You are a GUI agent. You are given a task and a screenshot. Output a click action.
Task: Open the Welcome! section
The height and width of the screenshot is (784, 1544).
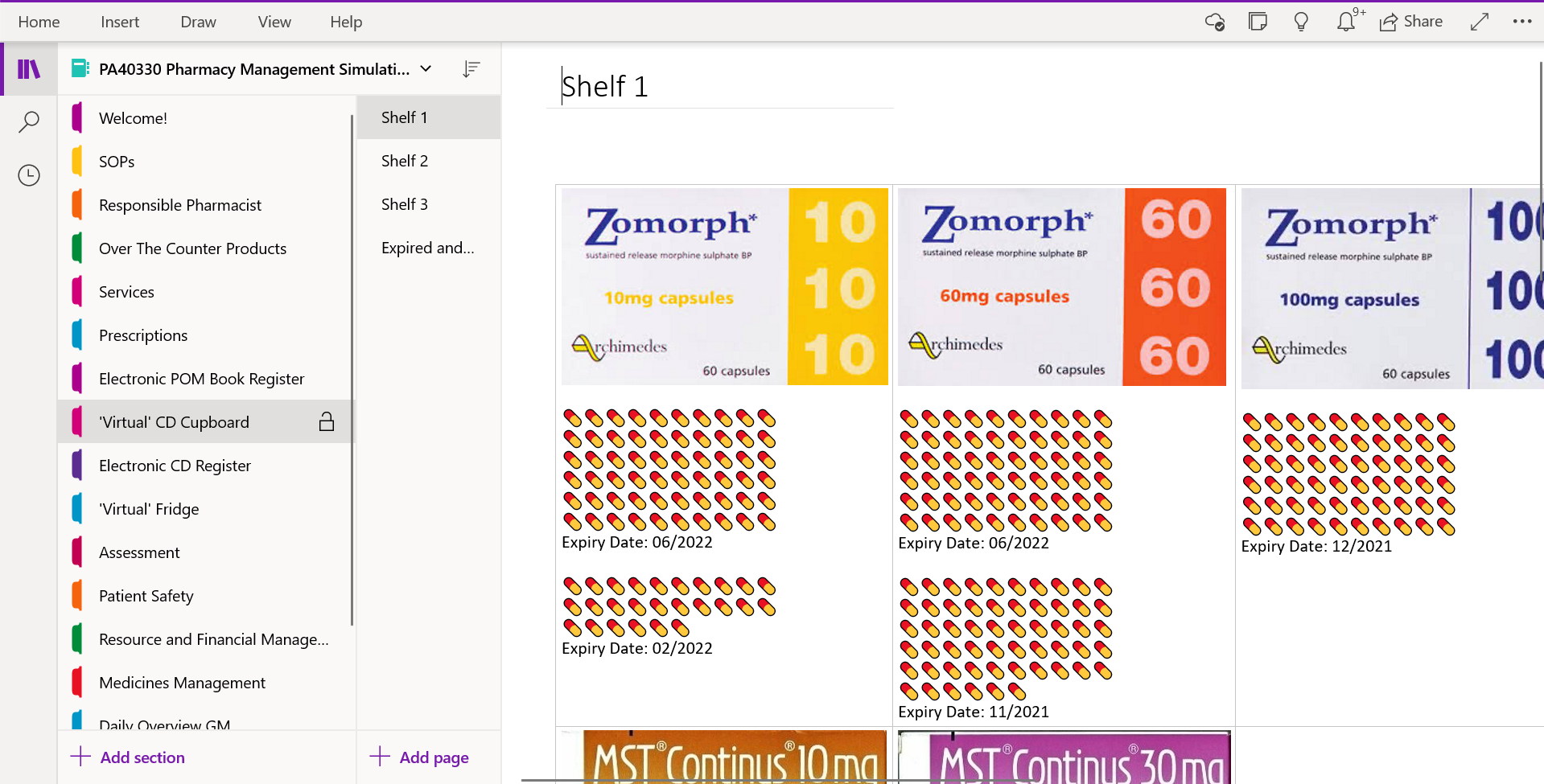[205, 118]
